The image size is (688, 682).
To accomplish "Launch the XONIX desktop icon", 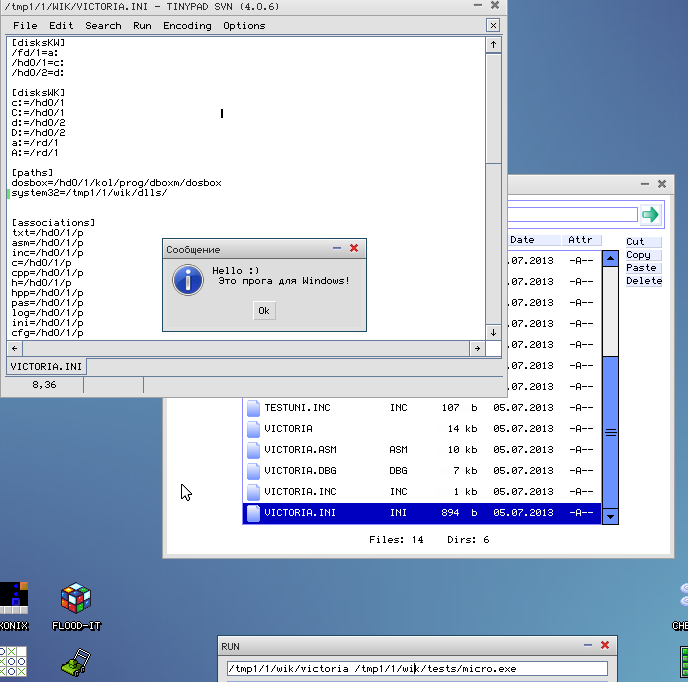I will point(13,599).
